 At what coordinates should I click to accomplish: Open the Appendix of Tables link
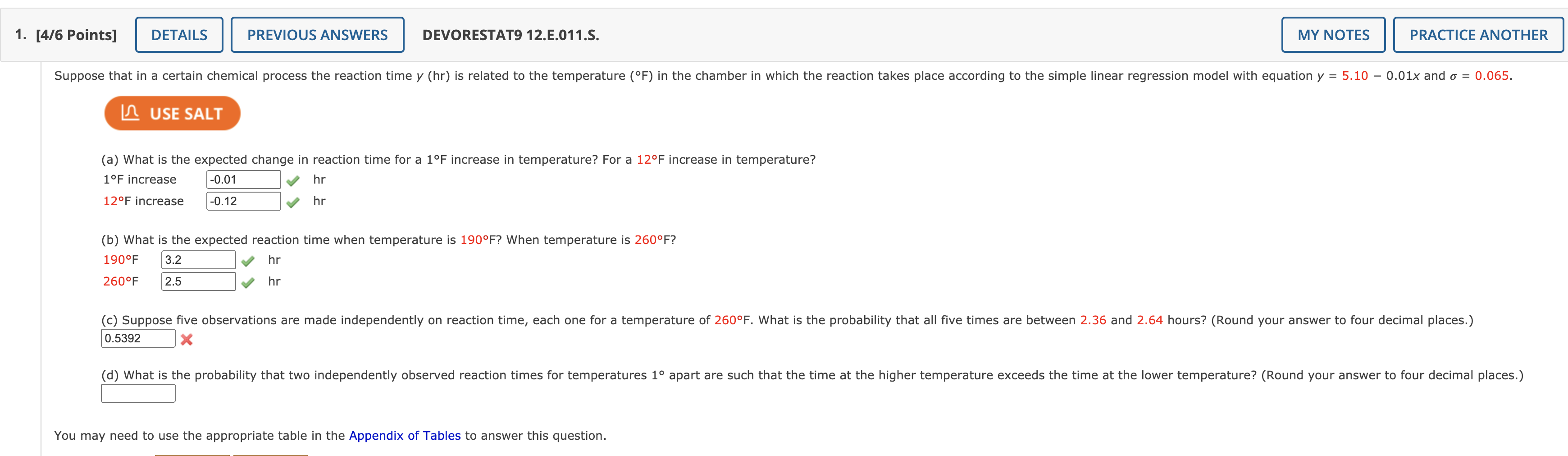point(404,435)
